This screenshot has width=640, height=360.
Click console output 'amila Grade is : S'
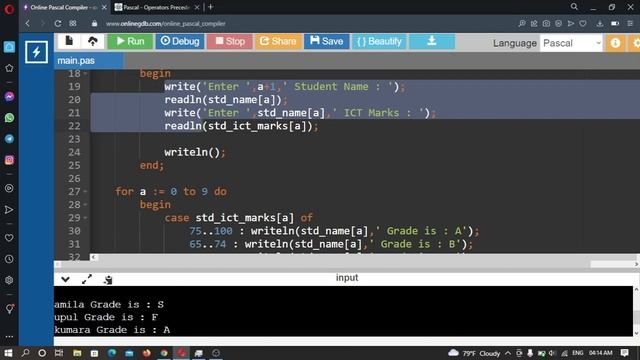tap(109, 304)
